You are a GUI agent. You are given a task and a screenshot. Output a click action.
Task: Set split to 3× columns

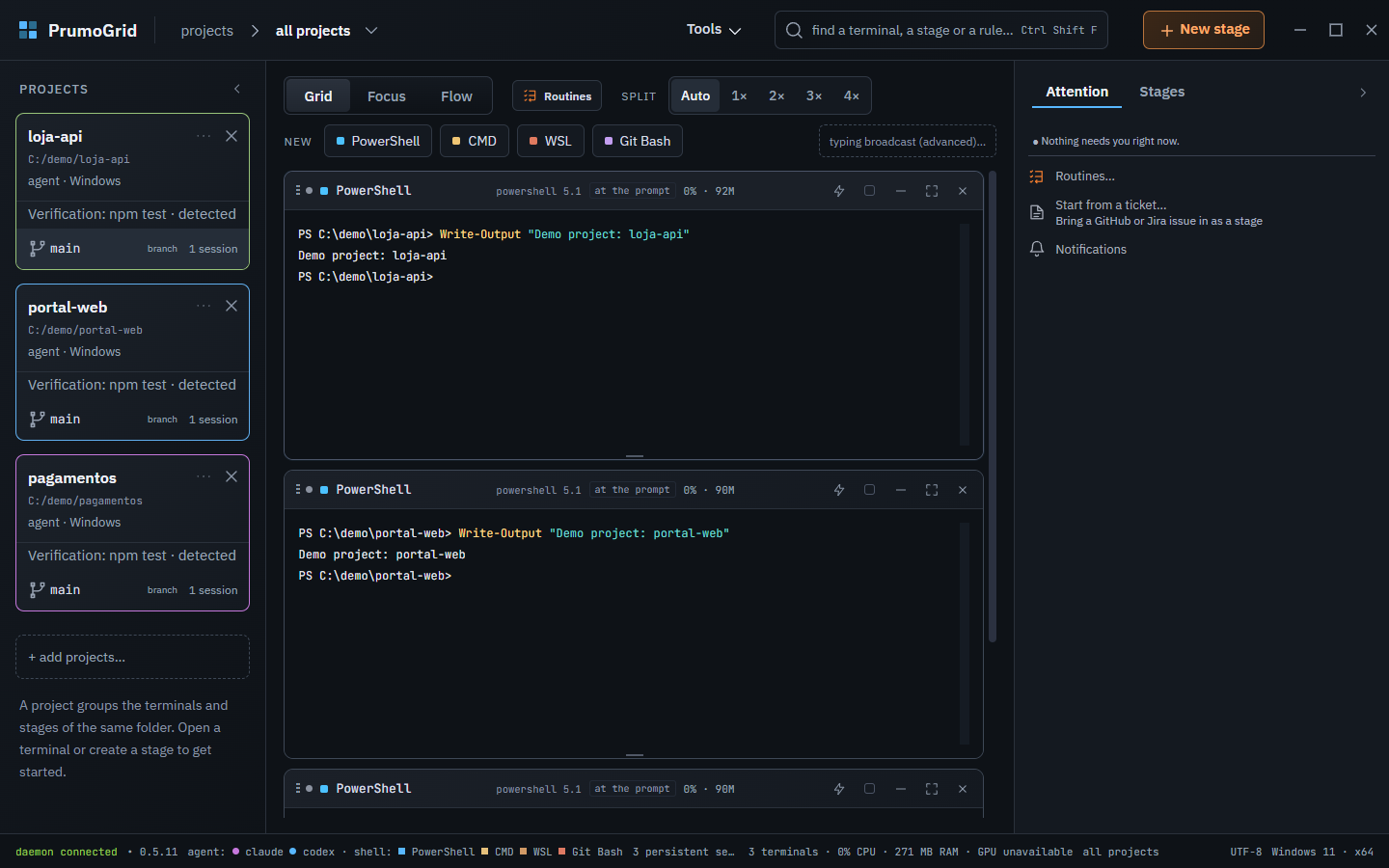point(814,95)
